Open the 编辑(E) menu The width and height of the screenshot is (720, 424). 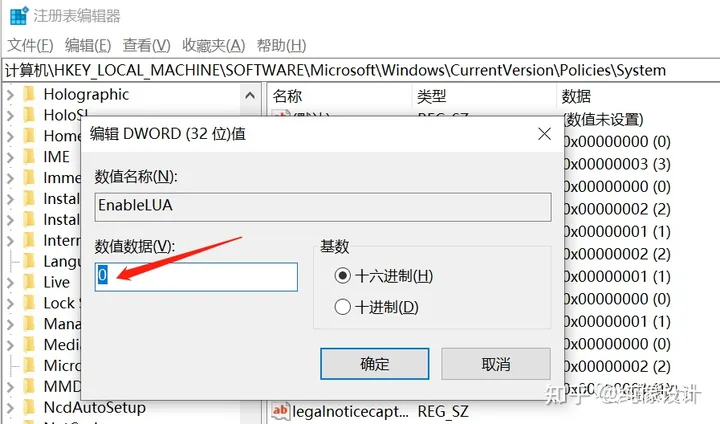88,45
